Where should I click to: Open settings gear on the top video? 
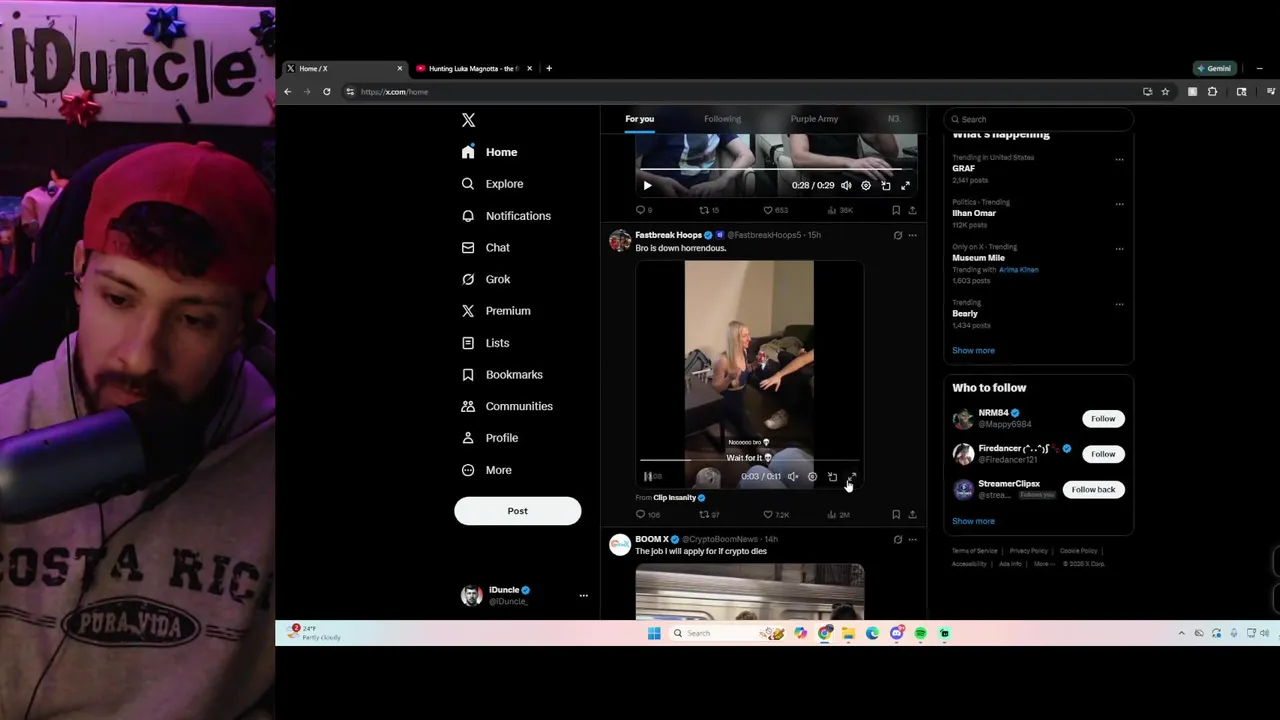[866, 185]
